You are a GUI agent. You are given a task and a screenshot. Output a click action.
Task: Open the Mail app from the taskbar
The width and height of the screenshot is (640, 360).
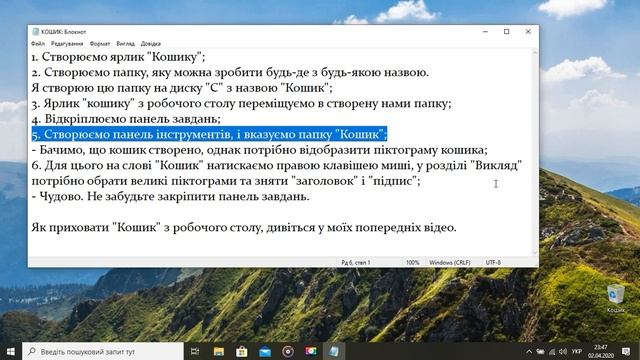pyautogui.click(x=265, y=351)
